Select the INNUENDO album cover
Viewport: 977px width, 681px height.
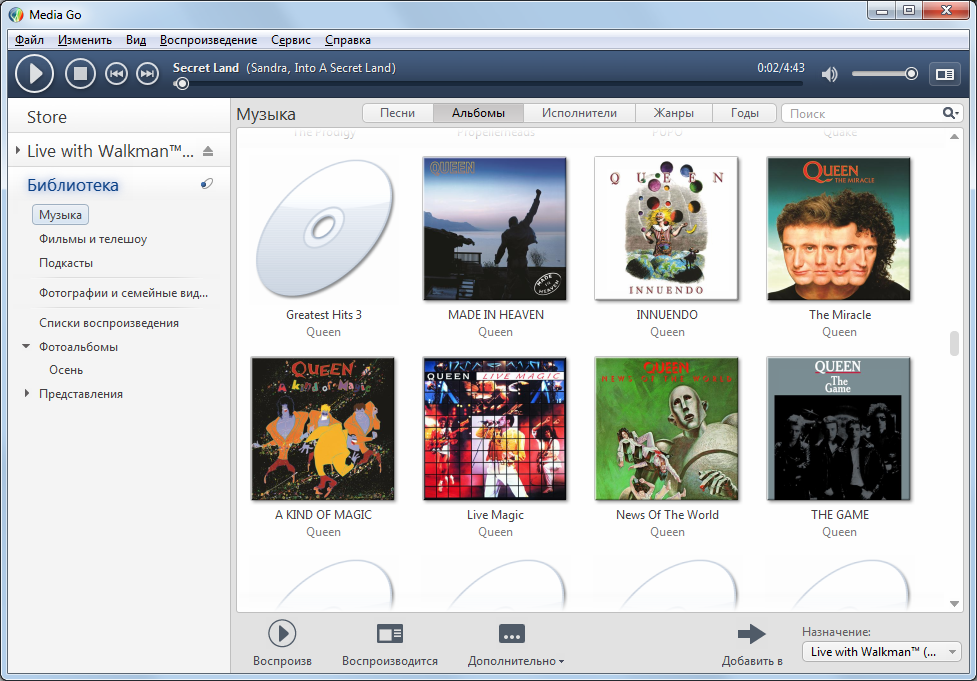[667, 229]
